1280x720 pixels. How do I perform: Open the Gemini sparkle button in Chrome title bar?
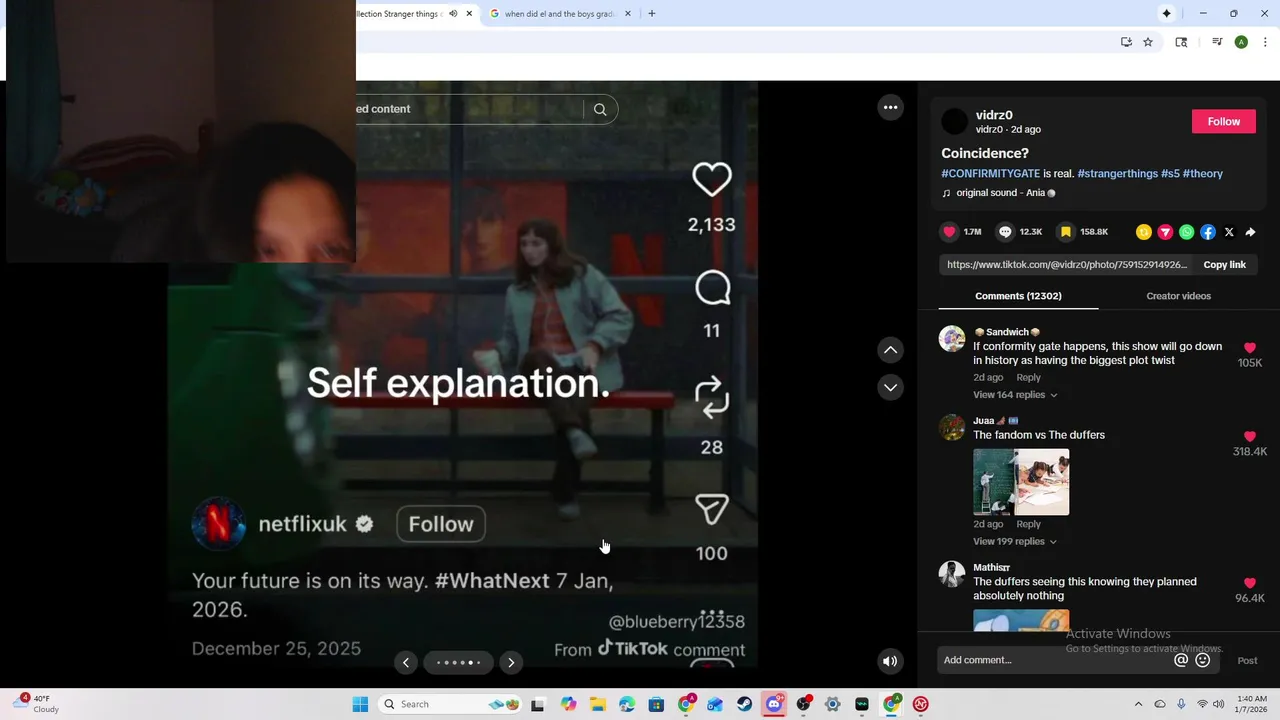1166,14
